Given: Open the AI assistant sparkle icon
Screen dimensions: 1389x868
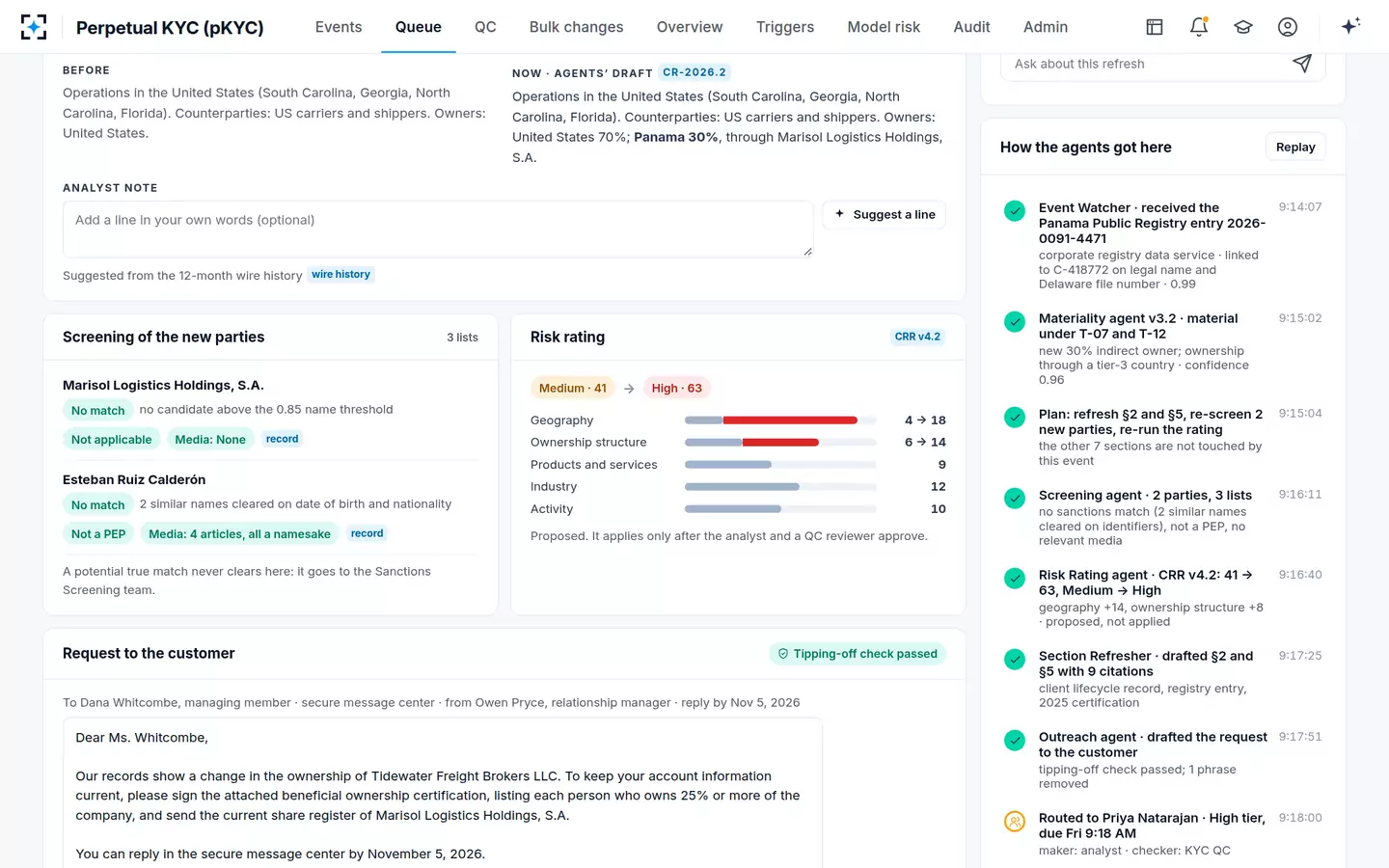Looking at the screenshot, I should [x=1350, y=26].
